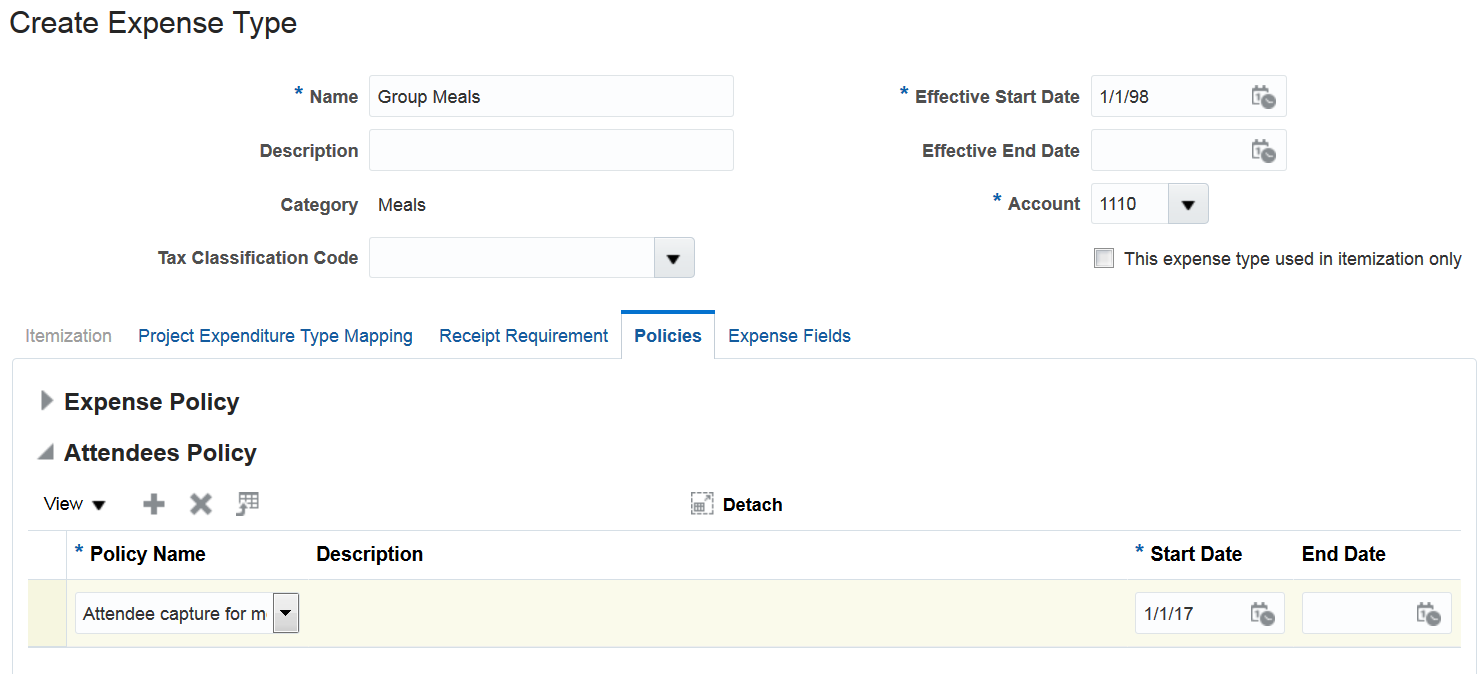This screenshot has width=1479, height=674.
Task: Open the policy Start Date calendar picker
Action: pyautogui.click(x=1263, y=614)
